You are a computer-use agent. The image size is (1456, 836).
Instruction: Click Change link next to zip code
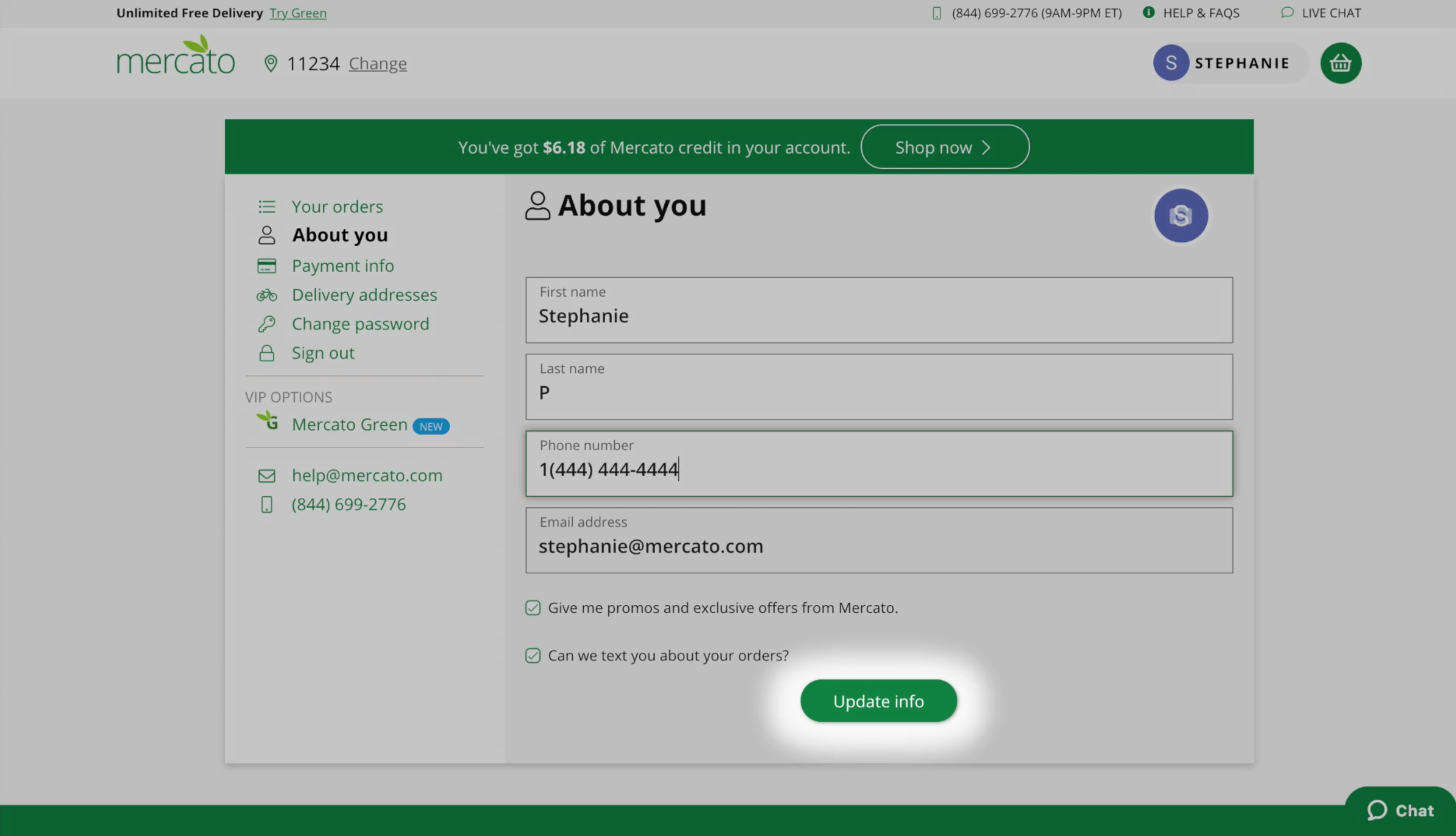378,63
